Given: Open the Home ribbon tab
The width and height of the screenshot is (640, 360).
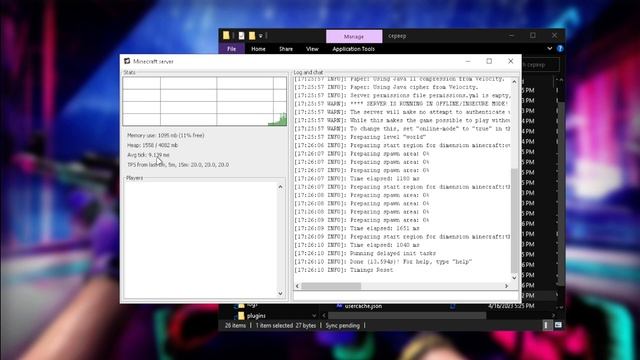Looking at the screenshot, I should [x=258, y=49].
